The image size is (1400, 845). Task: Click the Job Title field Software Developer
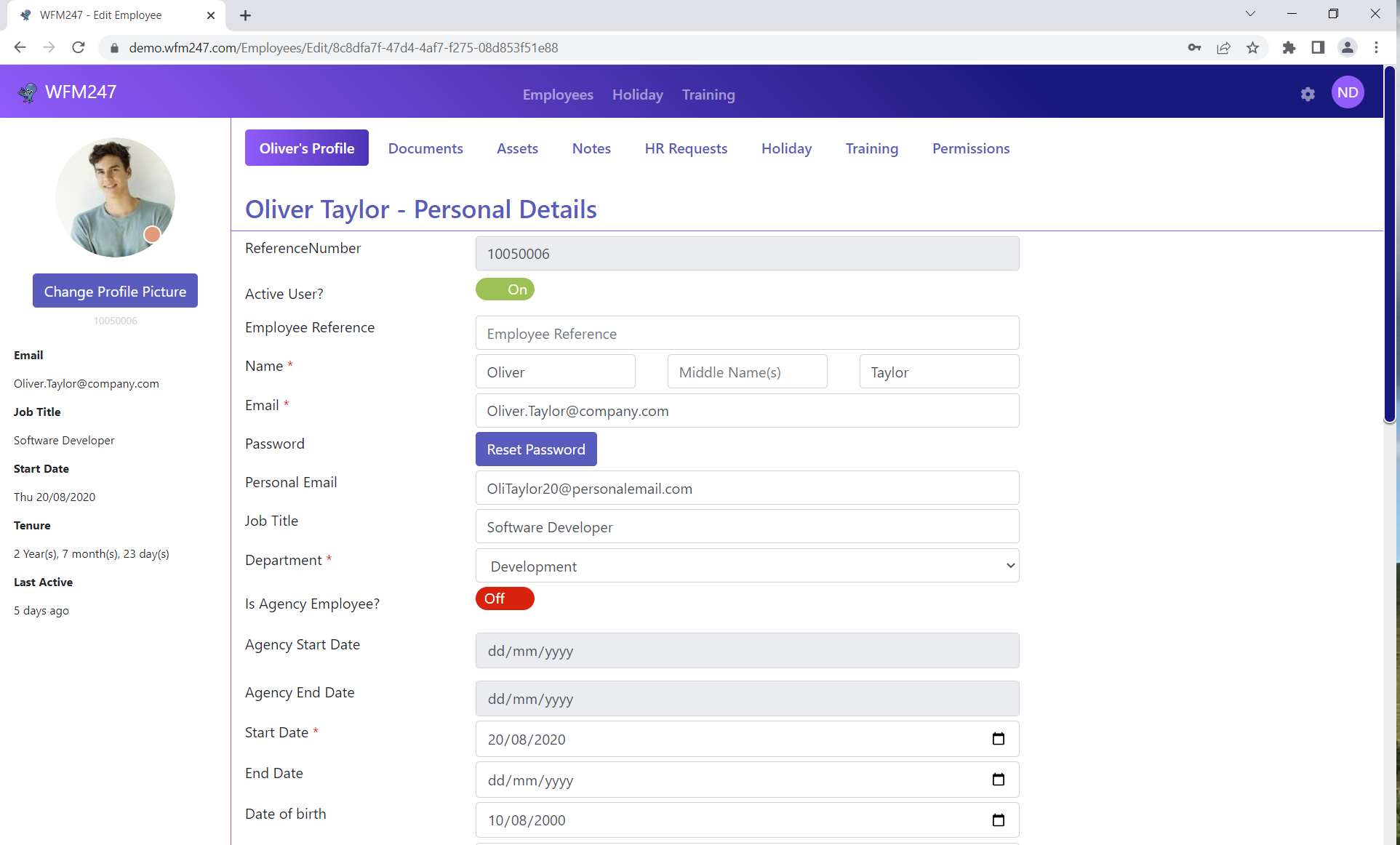click(x=747, y=526)
